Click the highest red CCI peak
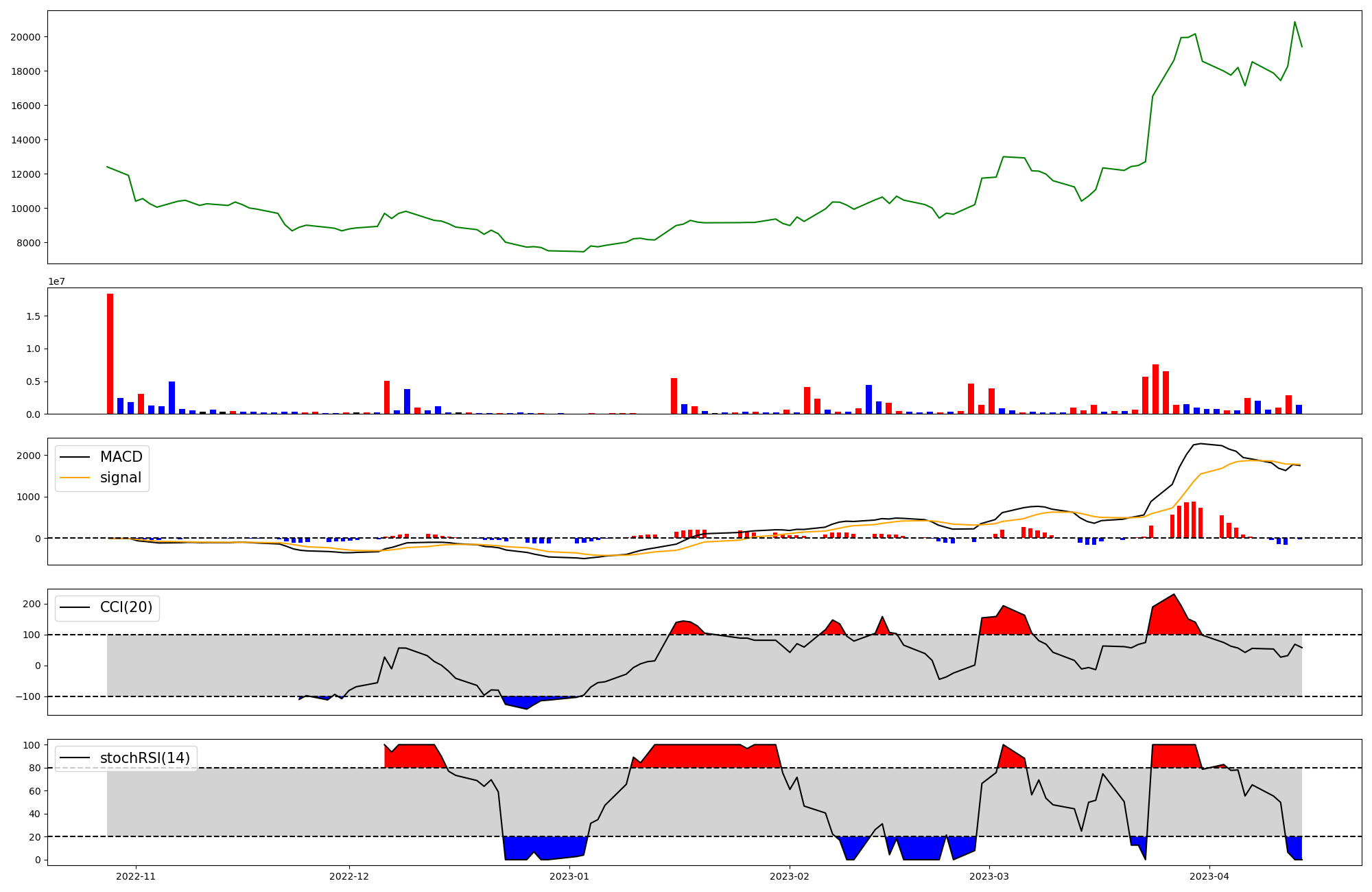1372x892 pixels. tap(1174, 595)
